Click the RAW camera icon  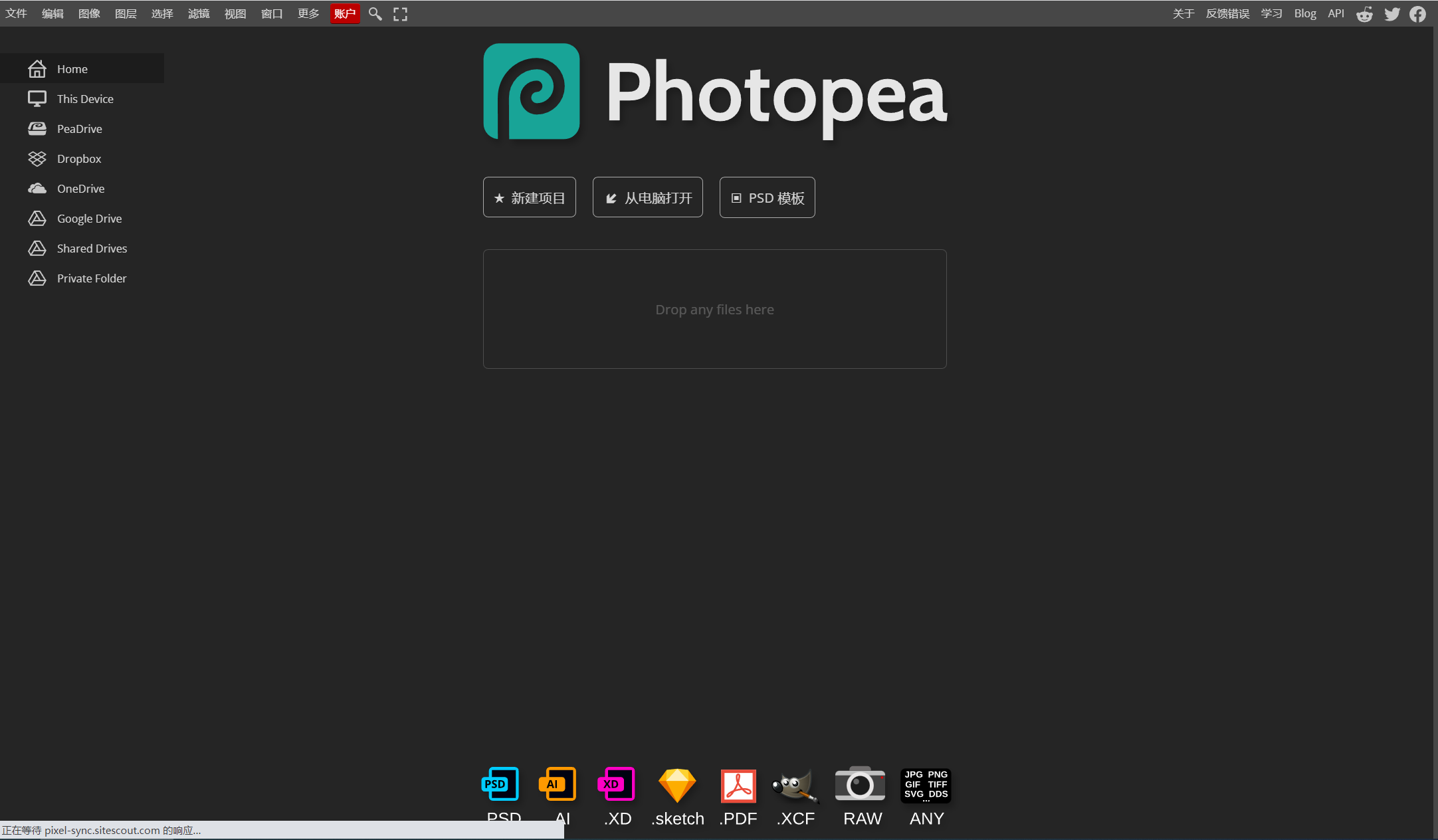[860, 785]
